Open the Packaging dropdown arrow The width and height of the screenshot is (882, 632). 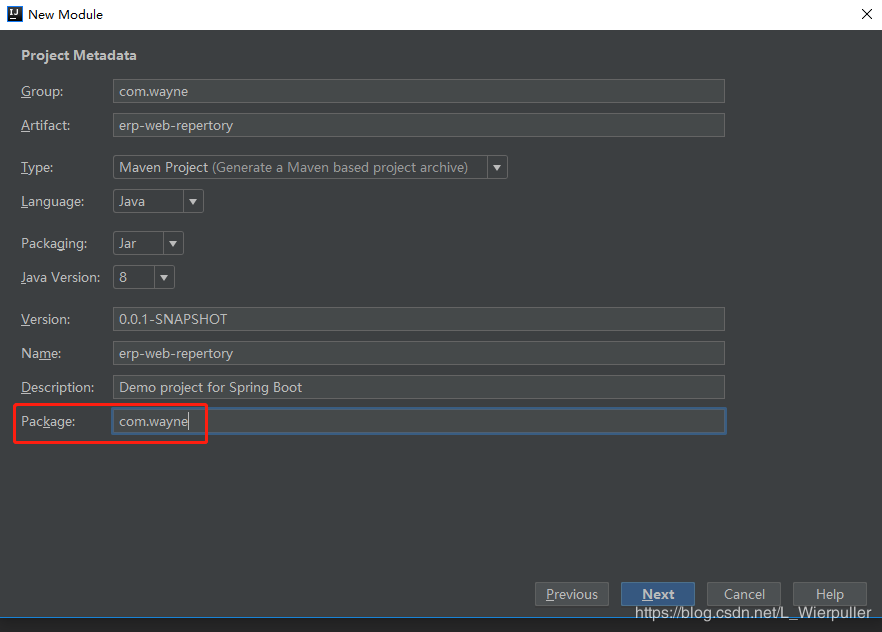click(x=173, y=243)
